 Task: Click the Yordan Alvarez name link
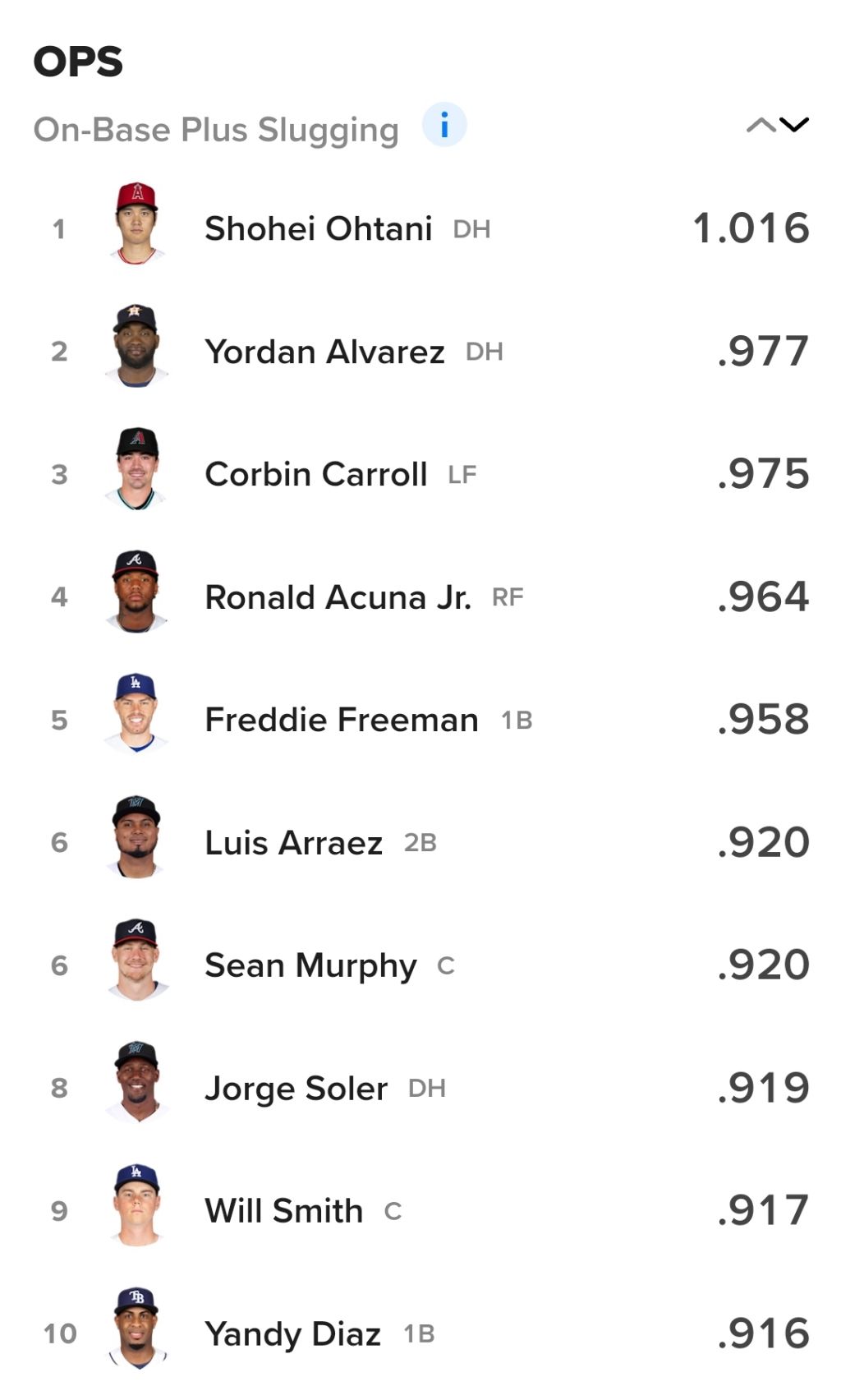tap(324, 352)
